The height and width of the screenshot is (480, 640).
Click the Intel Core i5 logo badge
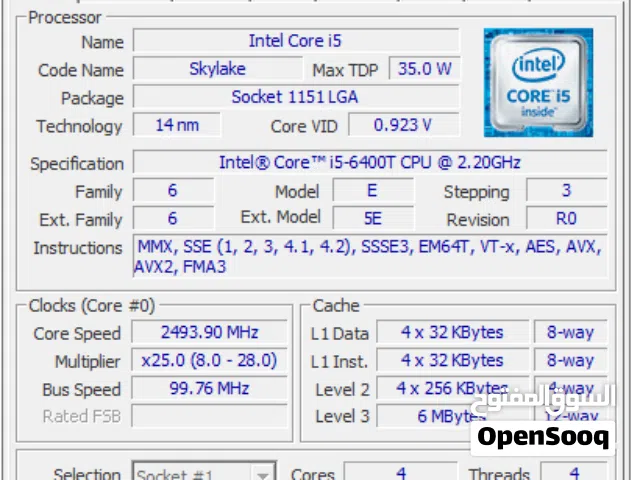538,82
